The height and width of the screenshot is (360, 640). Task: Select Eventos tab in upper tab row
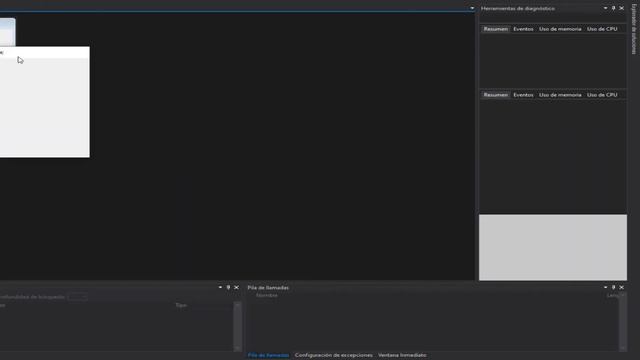(523, 29)
